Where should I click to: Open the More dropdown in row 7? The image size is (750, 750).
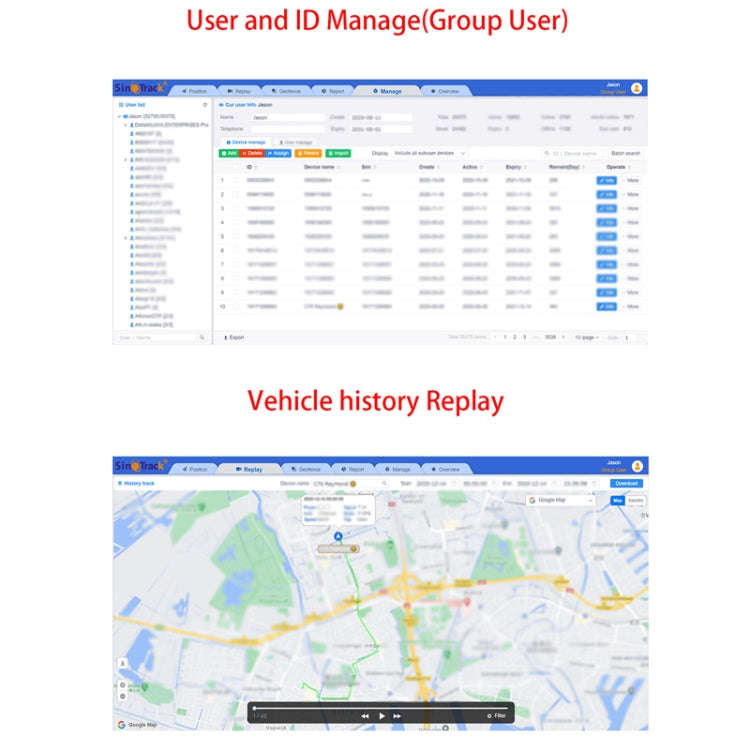(631, 264)
